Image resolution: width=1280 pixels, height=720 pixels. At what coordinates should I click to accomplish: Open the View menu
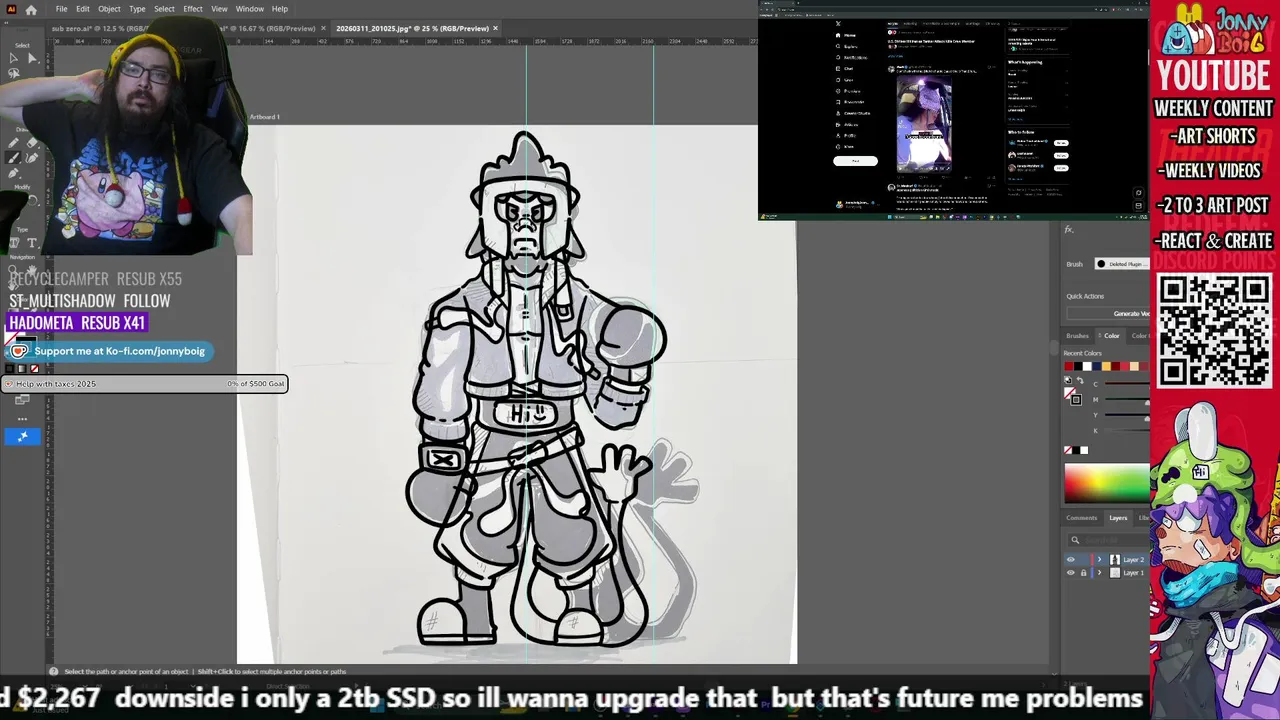[219, 9]
